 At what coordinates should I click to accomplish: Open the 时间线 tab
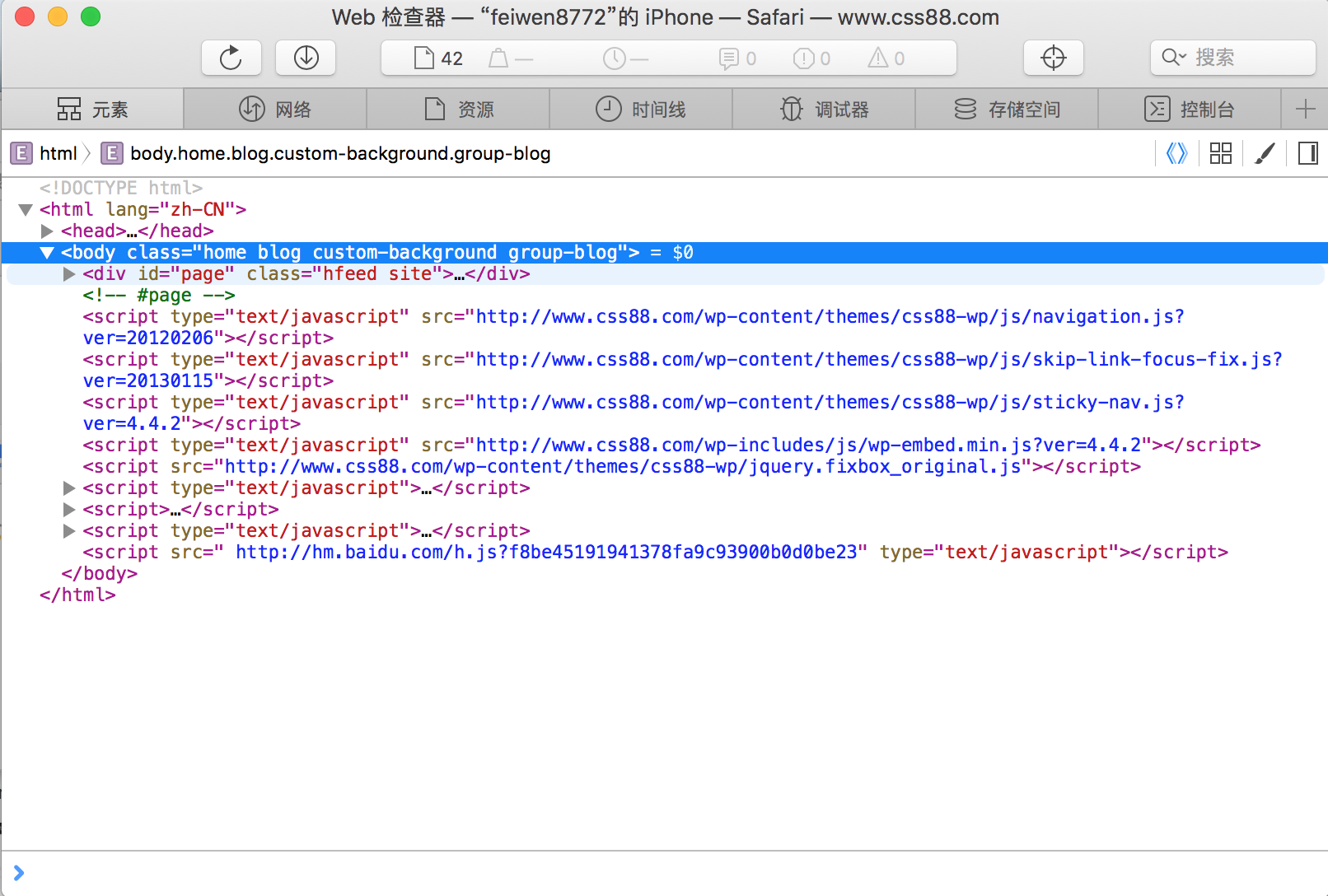click(x=641, y=110)
